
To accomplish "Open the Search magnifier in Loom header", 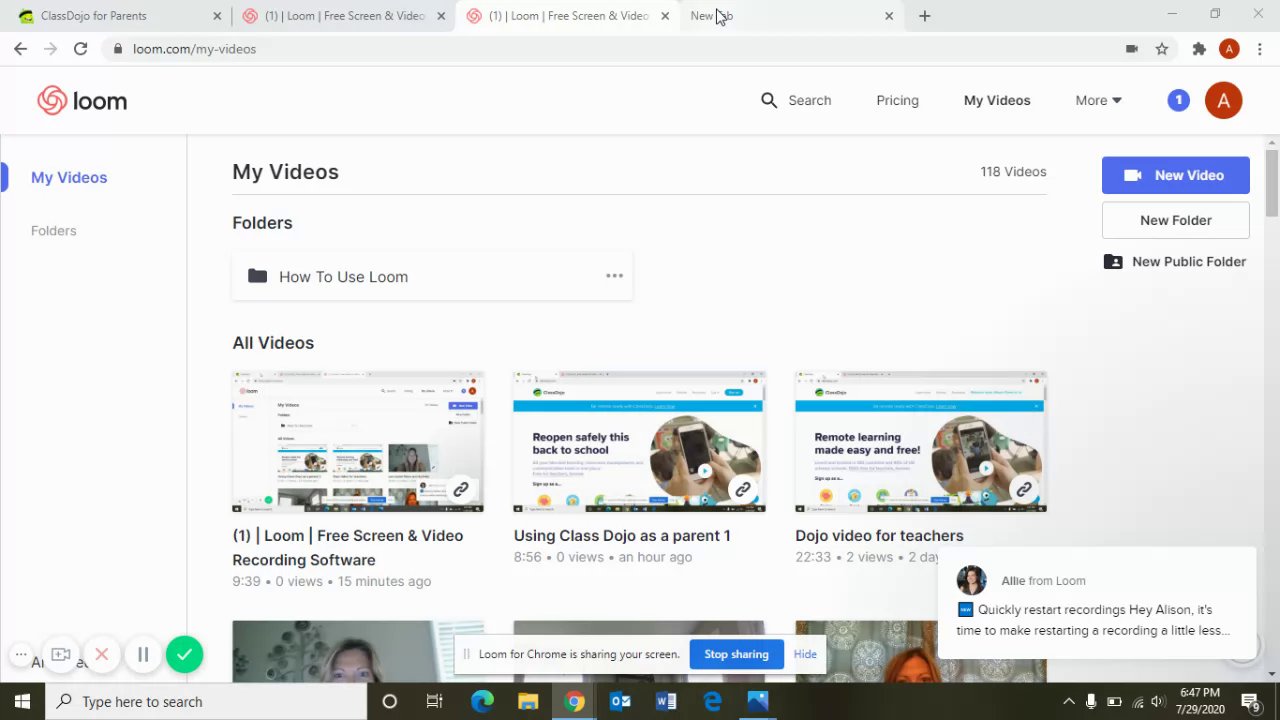I will [x=769, y=100].
